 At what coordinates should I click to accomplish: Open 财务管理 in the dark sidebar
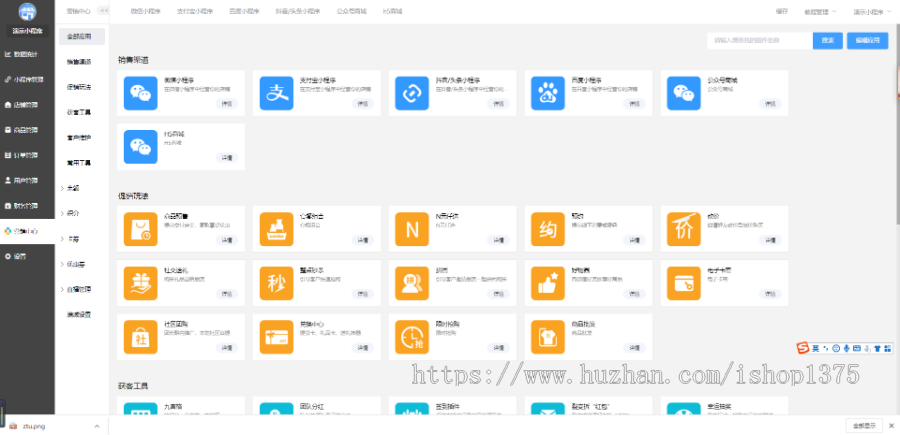coord(22,205)
